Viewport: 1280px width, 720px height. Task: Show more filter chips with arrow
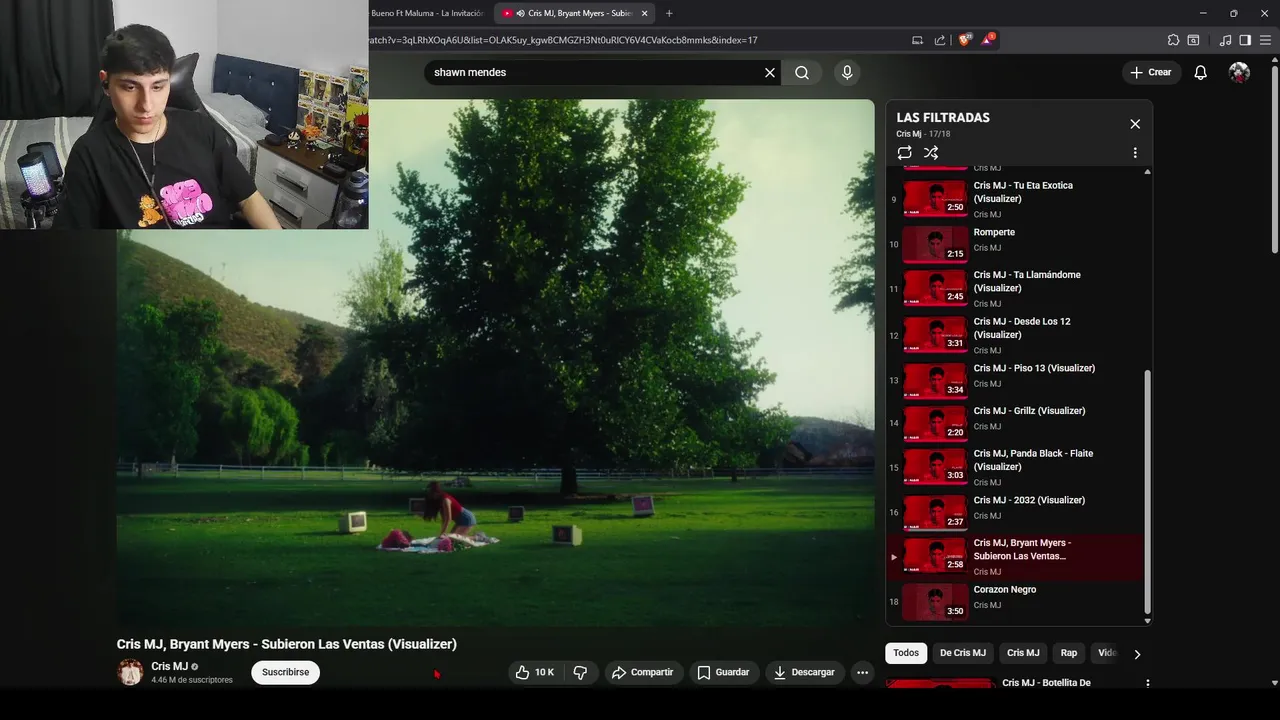pyautogui.click(x=1137, y=654)
